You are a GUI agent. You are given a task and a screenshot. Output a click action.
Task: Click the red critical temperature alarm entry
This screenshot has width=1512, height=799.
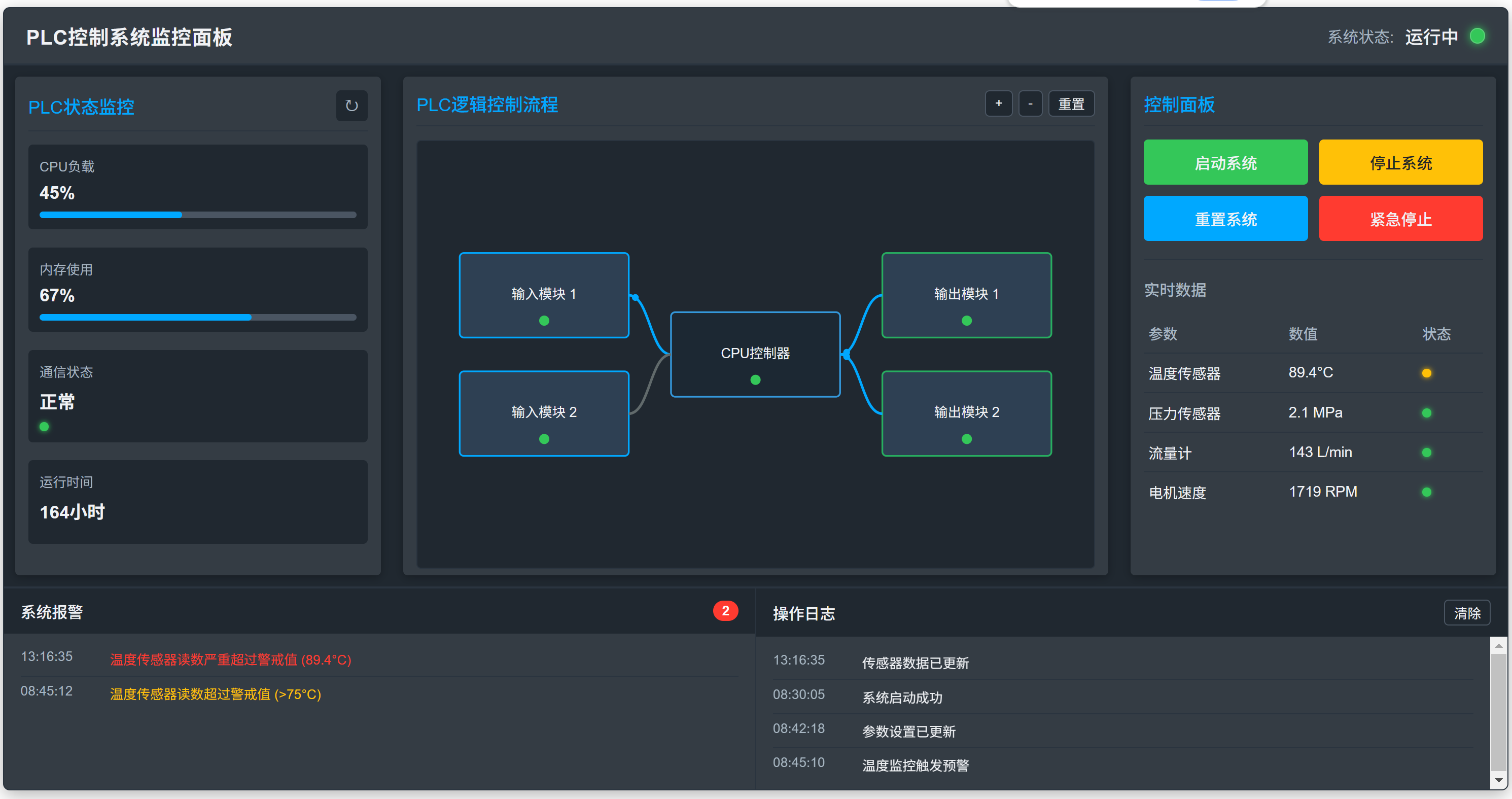230,659
